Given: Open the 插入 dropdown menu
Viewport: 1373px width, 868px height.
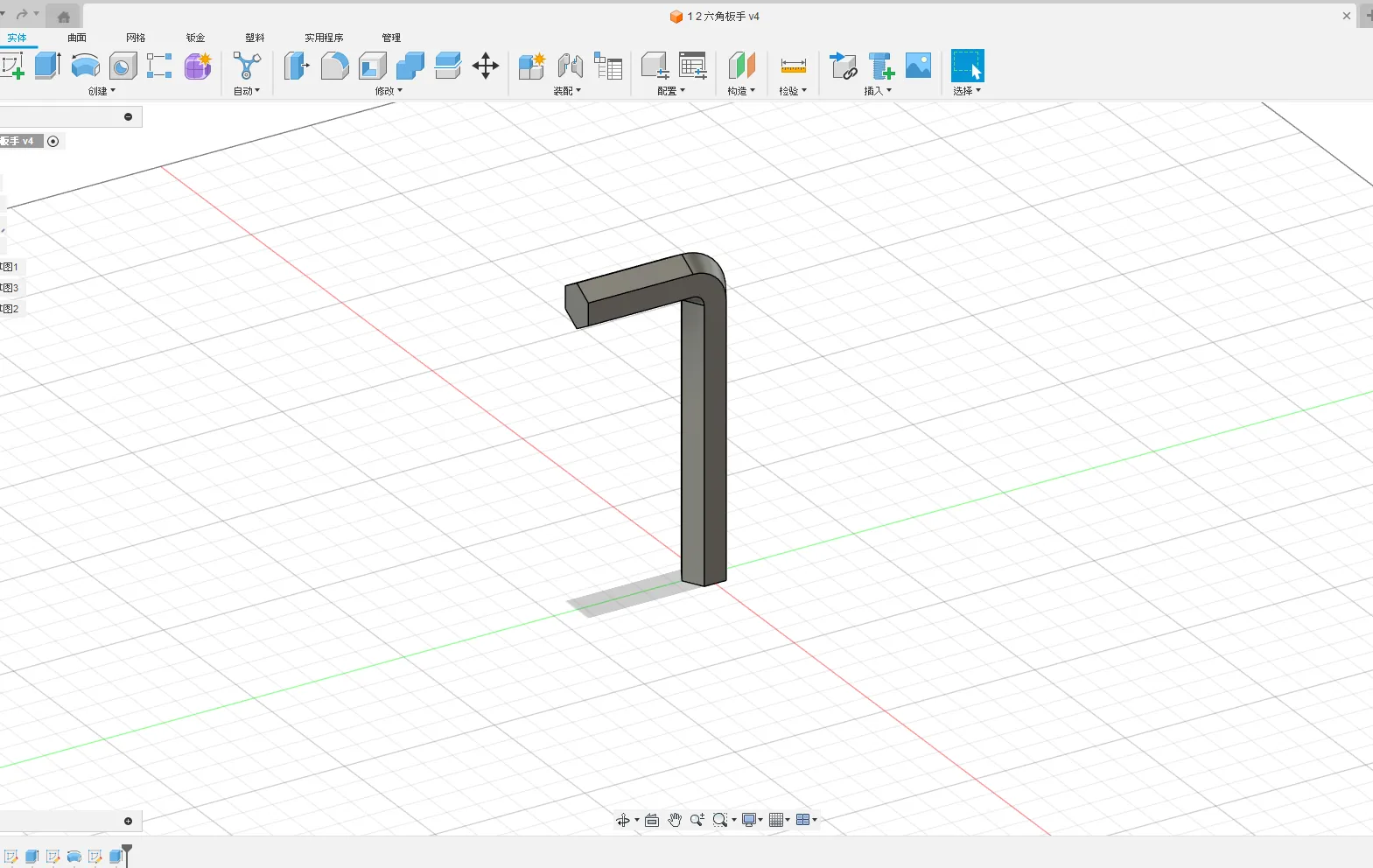Looking at the screenshot, I should pyautogui.click(x=878, y=91).
